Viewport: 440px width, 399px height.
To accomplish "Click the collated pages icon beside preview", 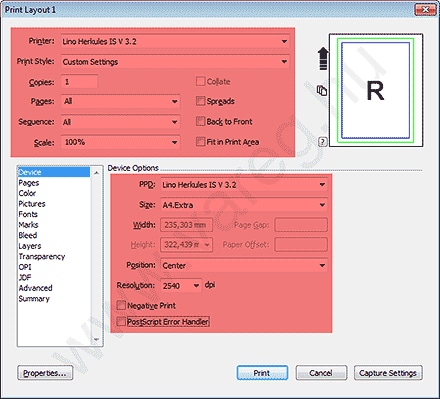I will point(322,90).
